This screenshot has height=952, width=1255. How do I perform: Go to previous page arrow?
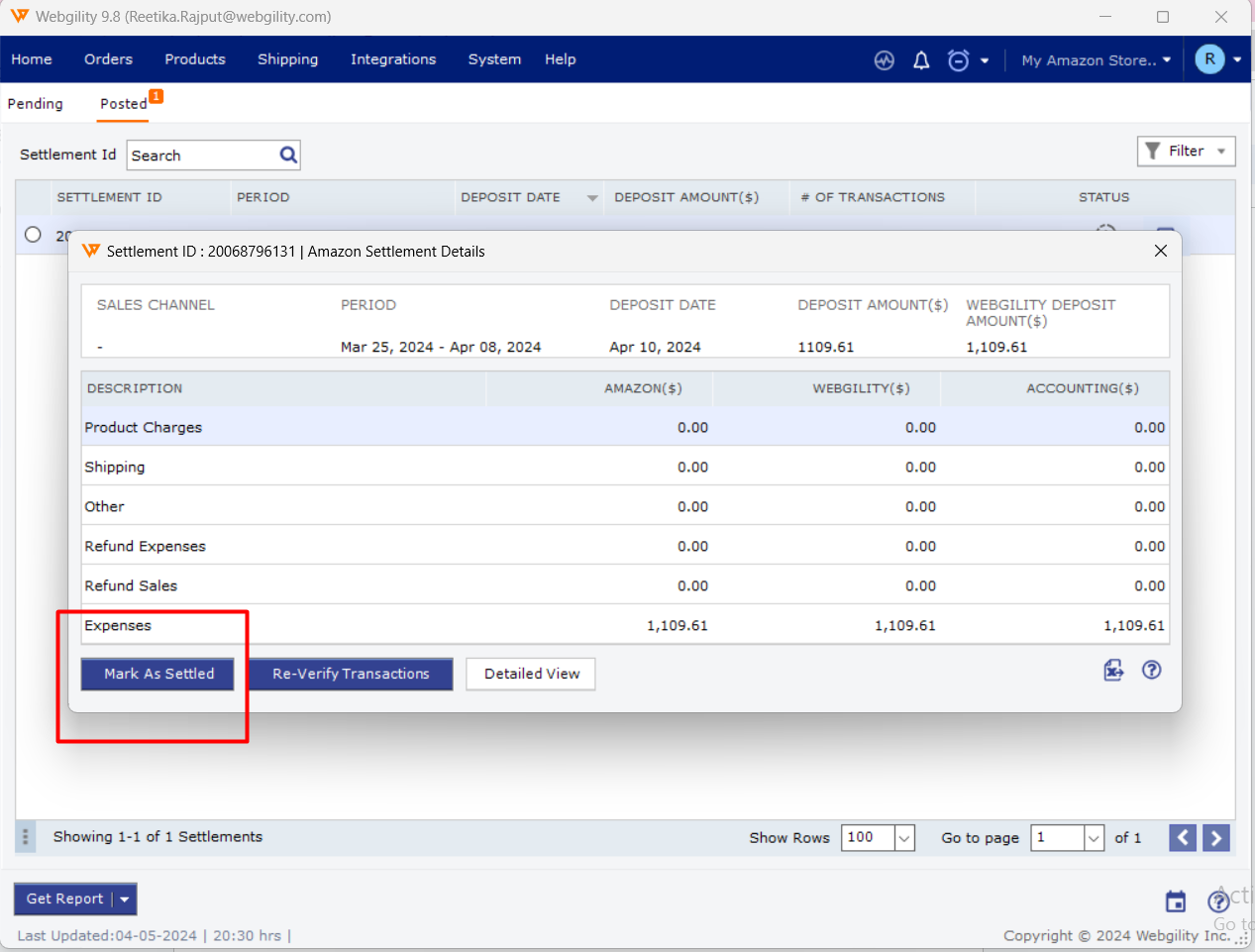[1183, 838]
